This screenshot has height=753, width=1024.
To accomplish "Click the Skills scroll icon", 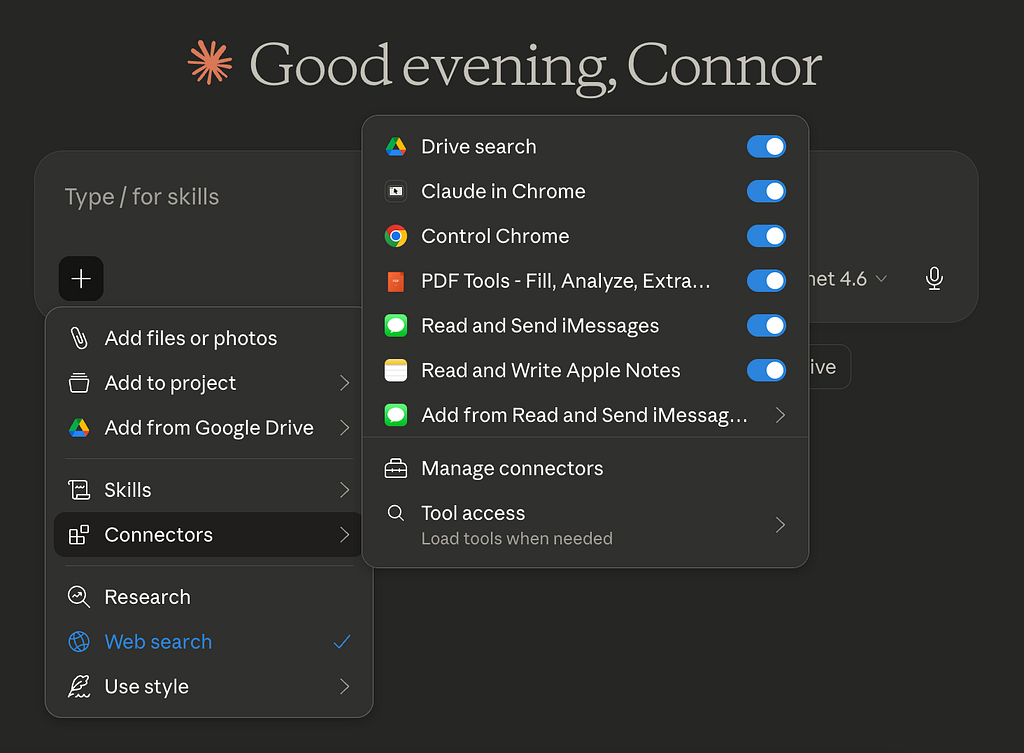I will point(79,490).
